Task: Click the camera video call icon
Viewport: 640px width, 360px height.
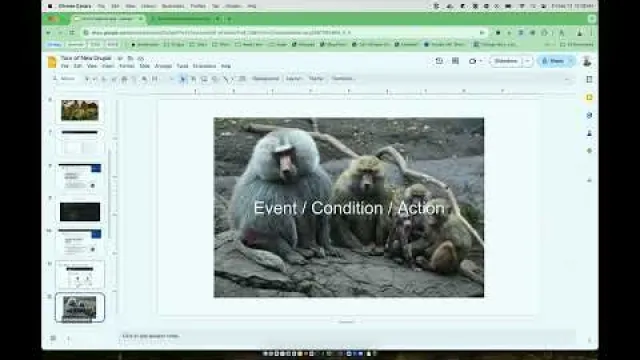Action: pyautogui.click(x=473, y=61)
